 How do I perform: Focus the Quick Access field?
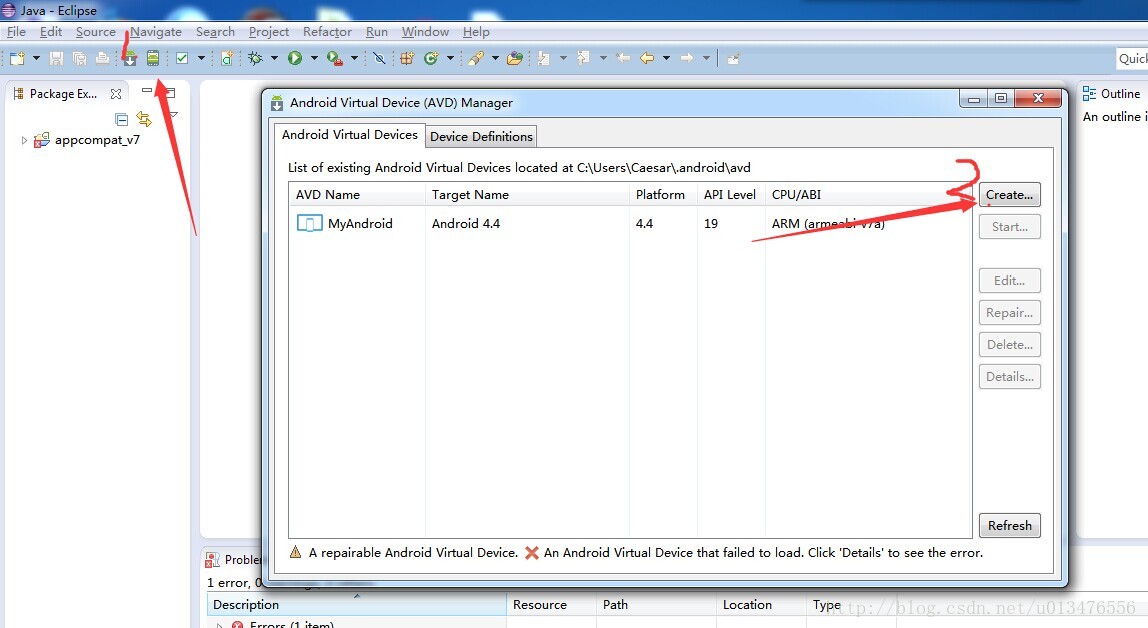[x=1132, y=59]
